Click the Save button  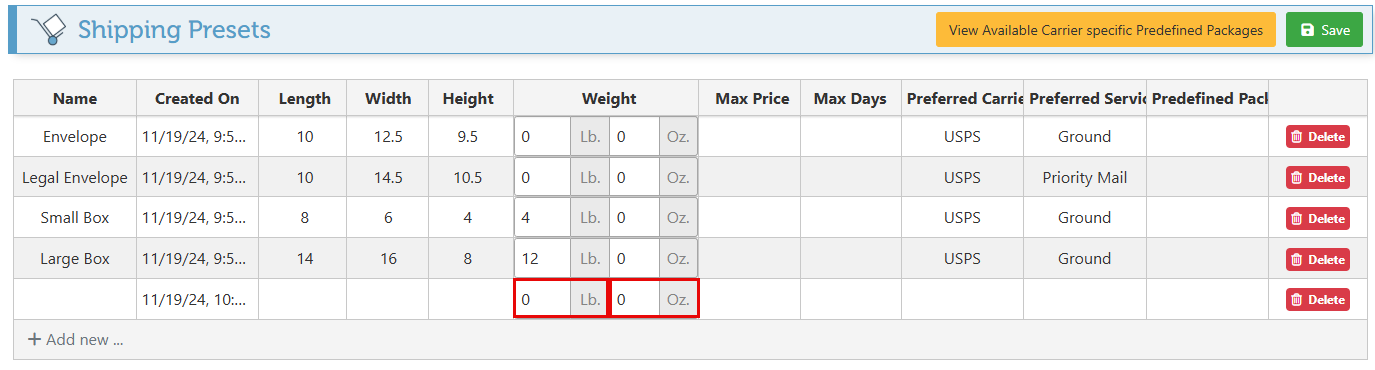(1324, 30)
